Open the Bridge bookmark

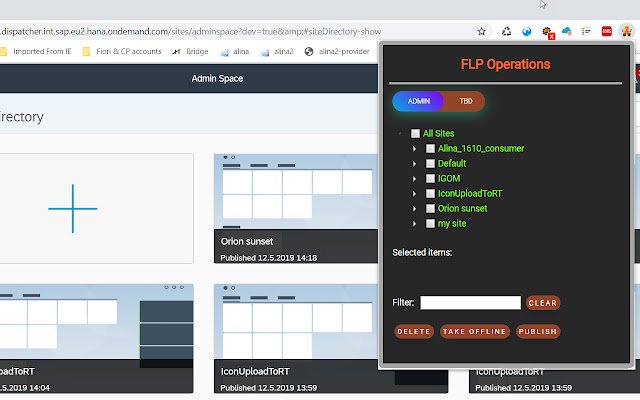190,51
